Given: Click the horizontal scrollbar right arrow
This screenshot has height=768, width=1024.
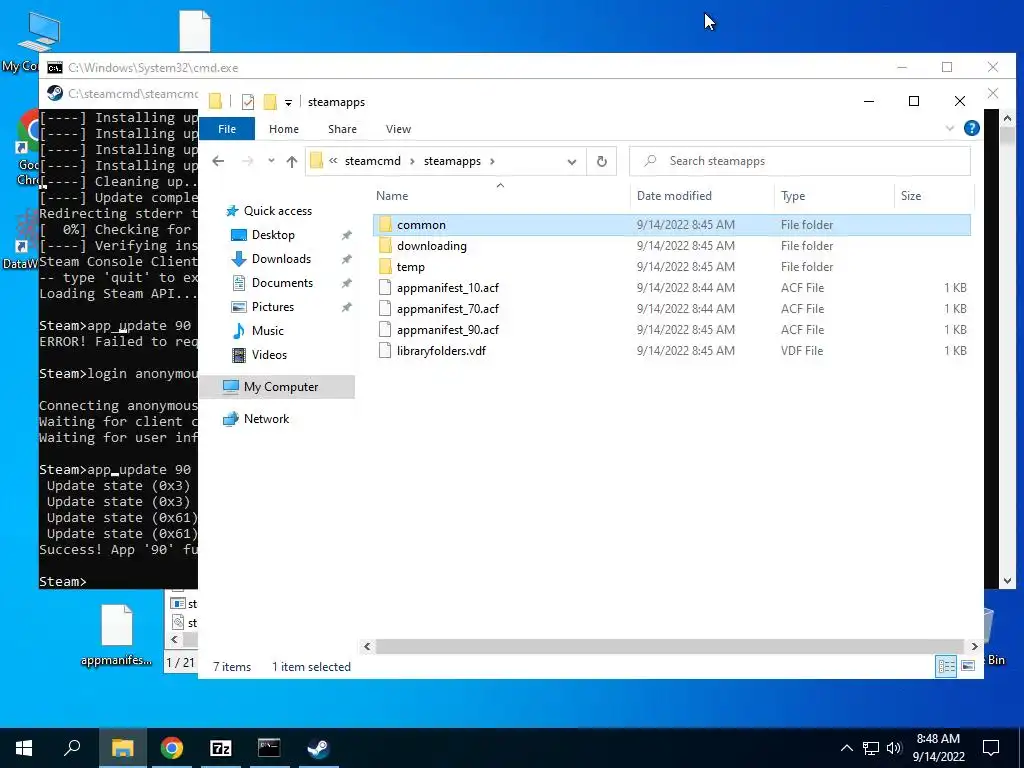Looking at the screenshot, I should pyautogui.click(x=974, y=647).
